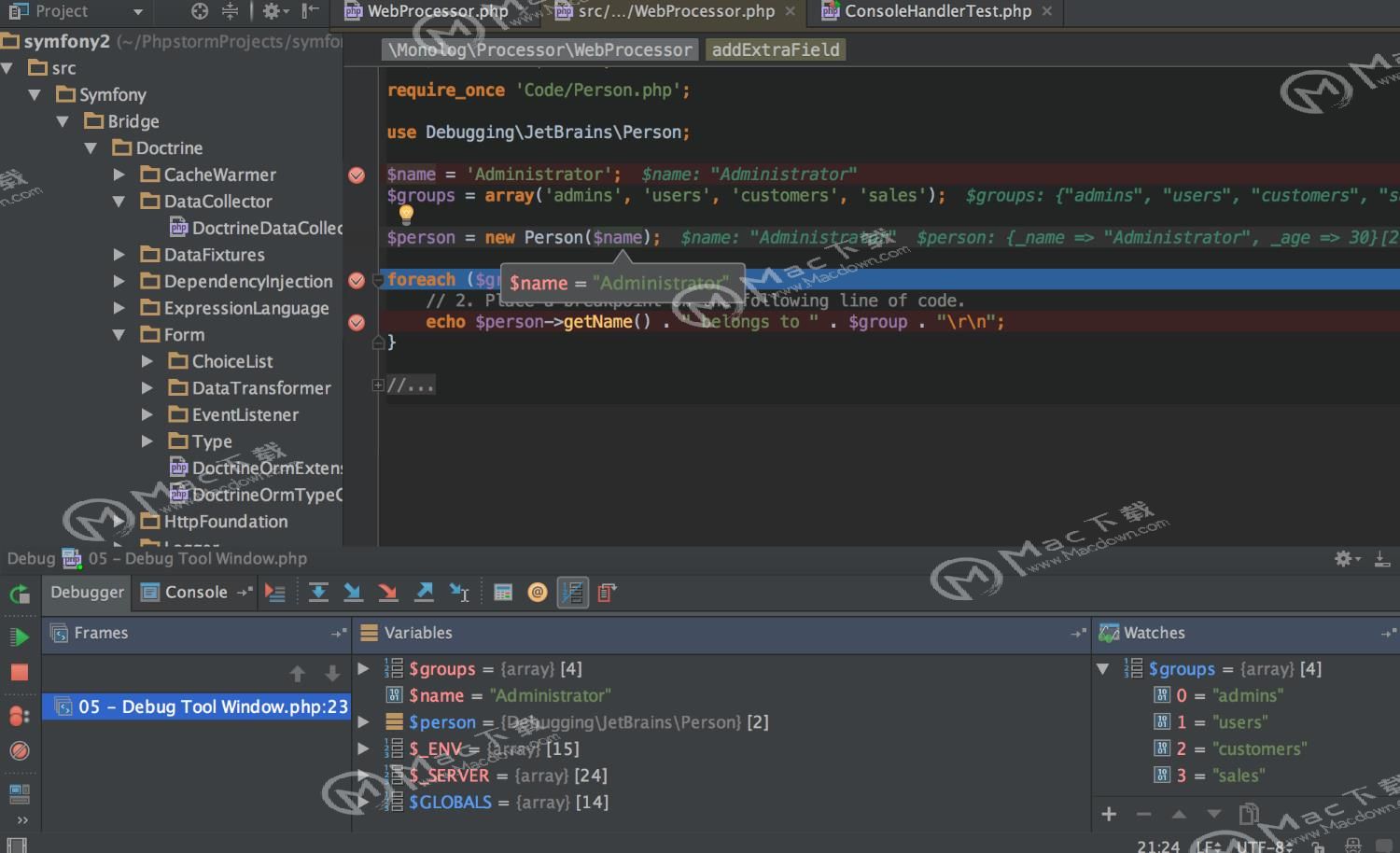Click Step Into icon
This screenshot has width=1400, height=853.
pyautogui.click(x=353, y=593)
